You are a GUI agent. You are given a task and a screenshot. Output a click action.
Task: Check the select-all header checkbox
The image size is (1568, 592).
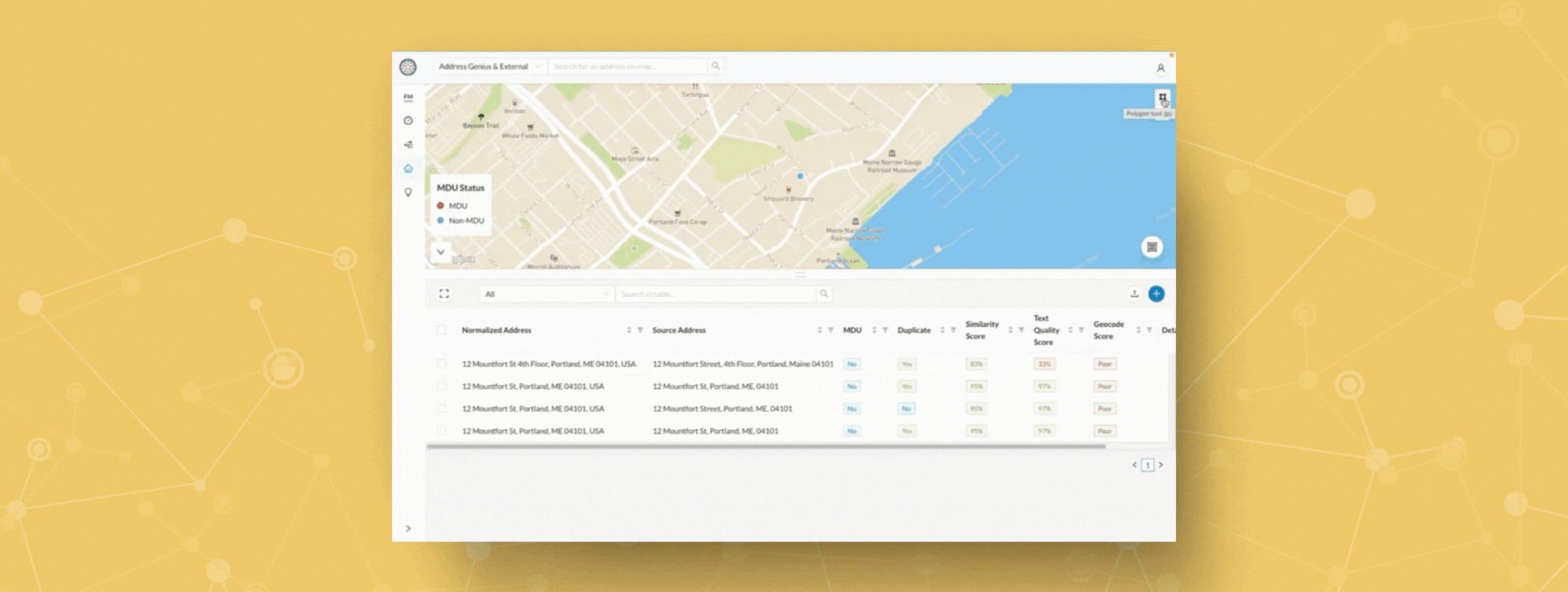tap(442, 330)
